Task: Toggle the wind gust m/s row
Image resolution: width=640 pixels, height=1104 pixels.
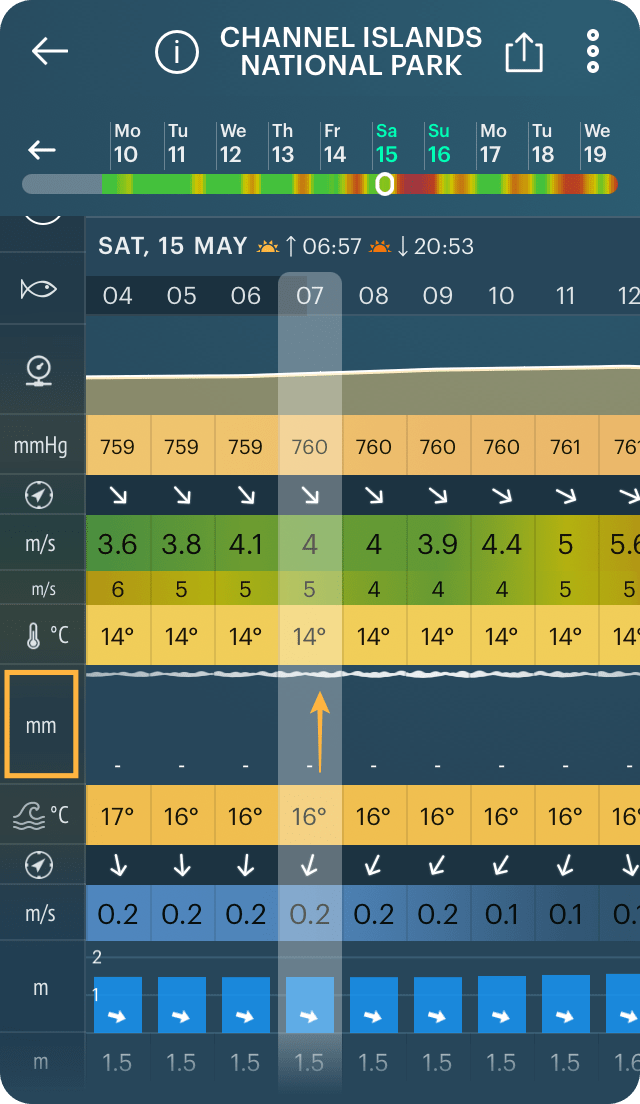Action: click(40, 589)
